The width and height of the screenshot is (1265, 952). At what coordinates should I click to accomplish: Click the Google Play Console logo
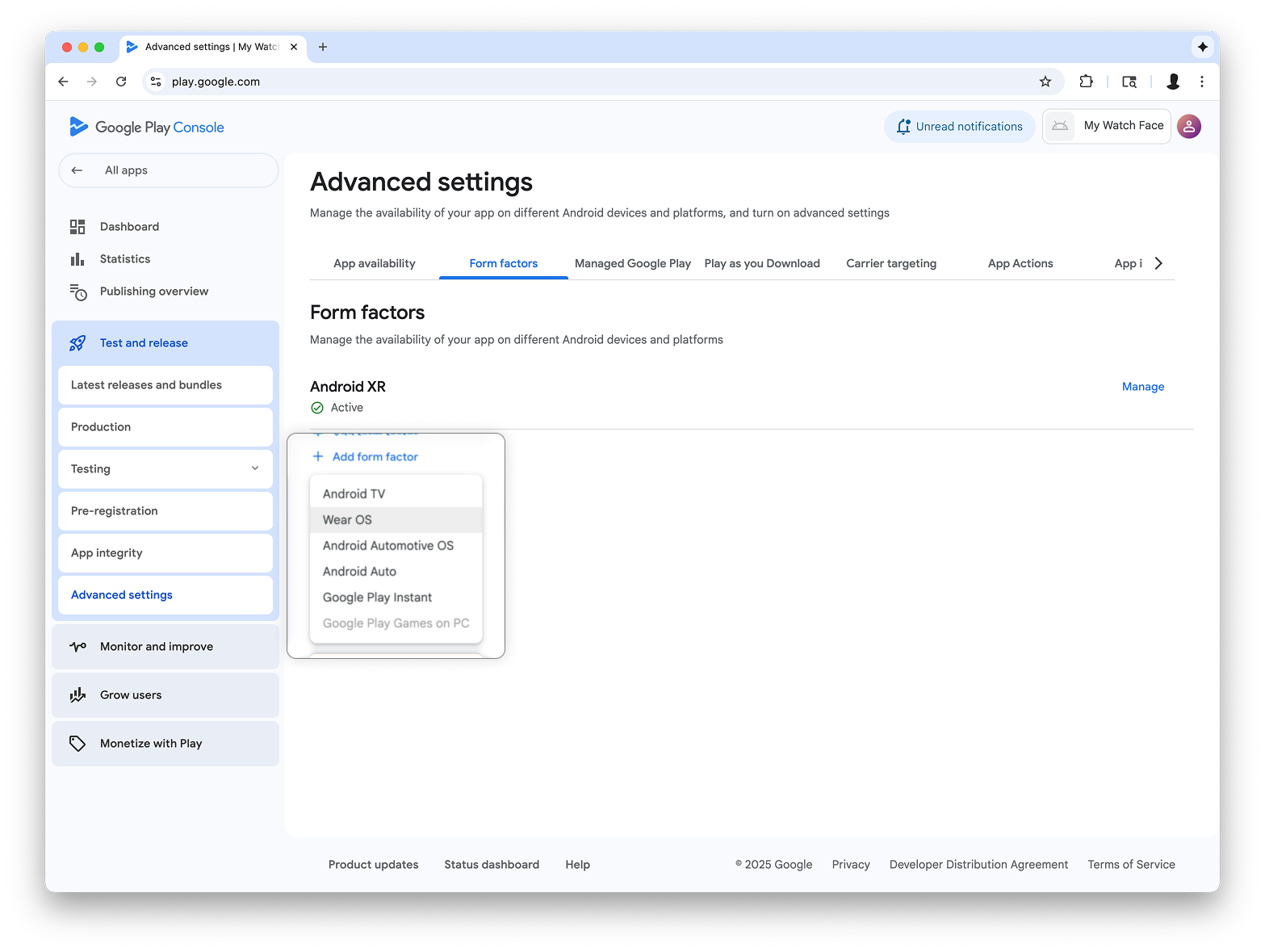(146, 127)
